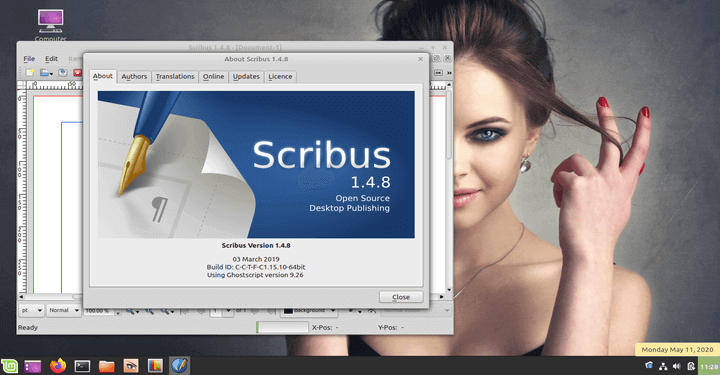Launch Firefox from the taskbar

tap(58, 366)
